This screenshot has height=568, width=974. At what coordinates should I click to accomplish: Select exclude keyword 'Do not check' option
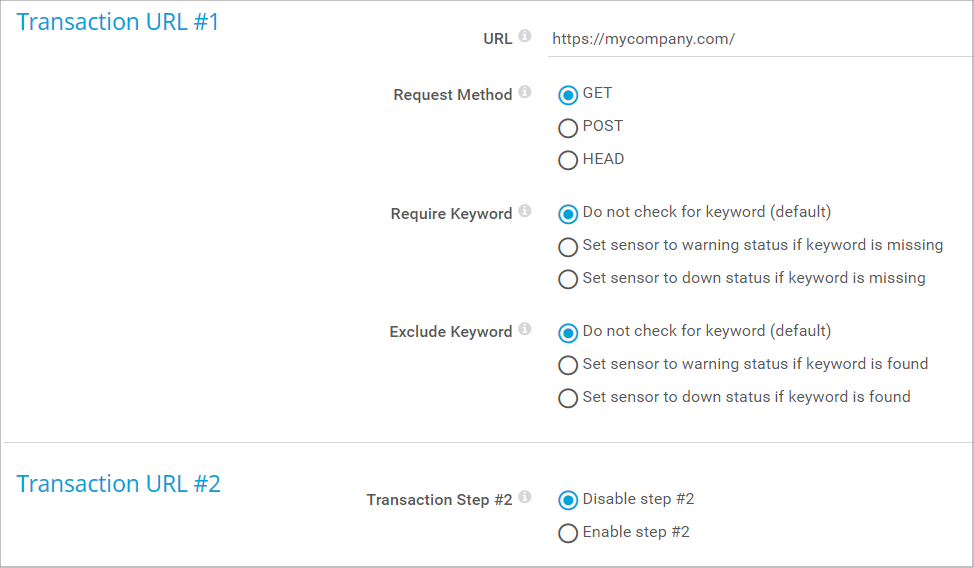568,333
